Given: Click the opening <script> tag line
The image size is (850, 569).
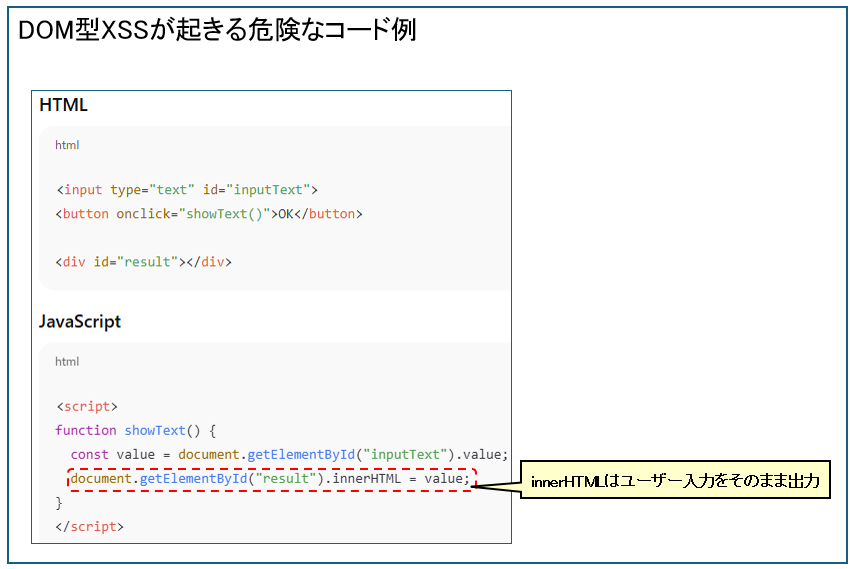Looking at the screenshot, I should (x=87, y=406).
